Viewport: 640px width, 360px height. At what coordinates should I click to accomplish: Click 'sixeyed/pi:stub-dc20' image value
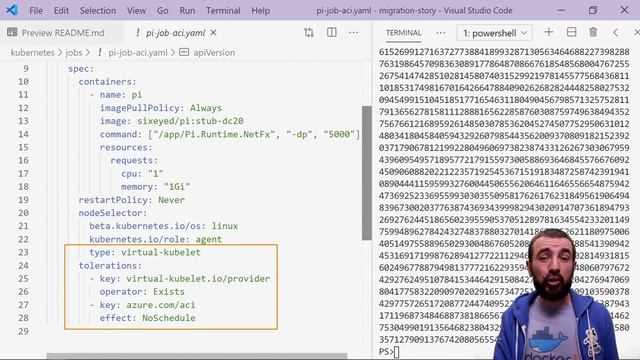190,121
